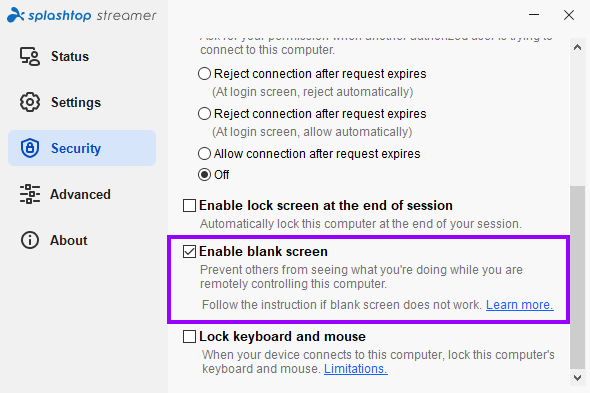Click the Advanced sliders icon
Image resolution: width=590 pixels, height=393 pixels.
[30, 194]
